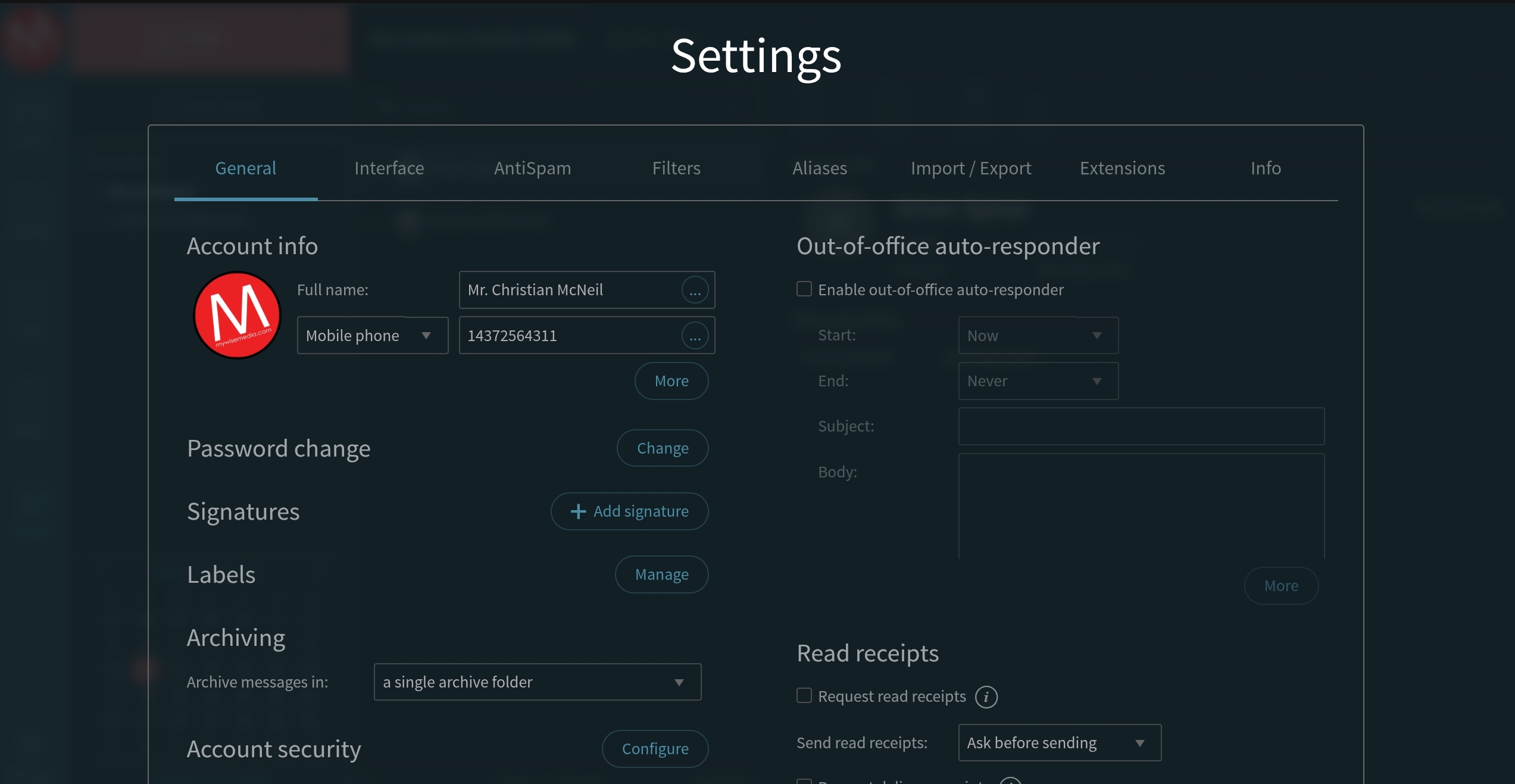Screen dimensions: 1515x784
Task: Check the Request read receipts box
Action: click(x=803, y=695)
